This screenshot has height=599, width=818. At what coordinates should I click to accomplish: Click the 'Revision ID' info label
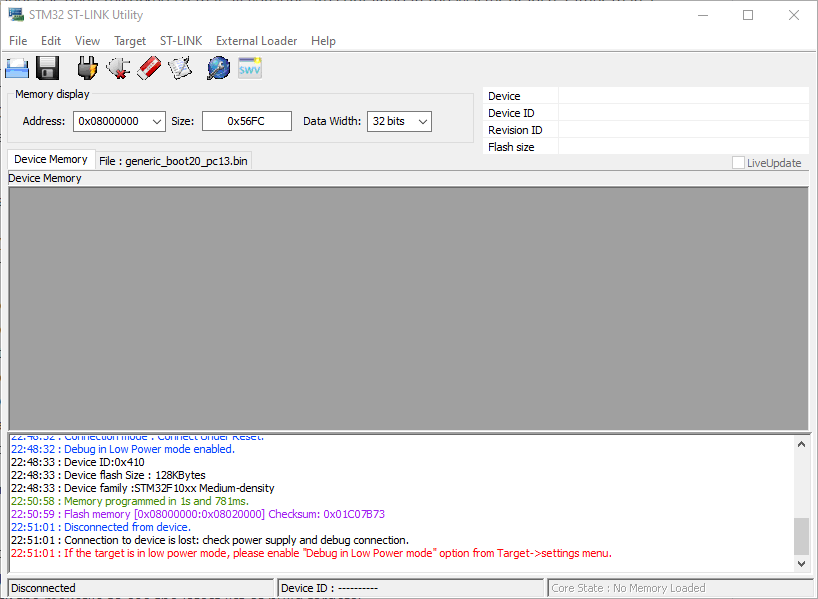(515, 130)
